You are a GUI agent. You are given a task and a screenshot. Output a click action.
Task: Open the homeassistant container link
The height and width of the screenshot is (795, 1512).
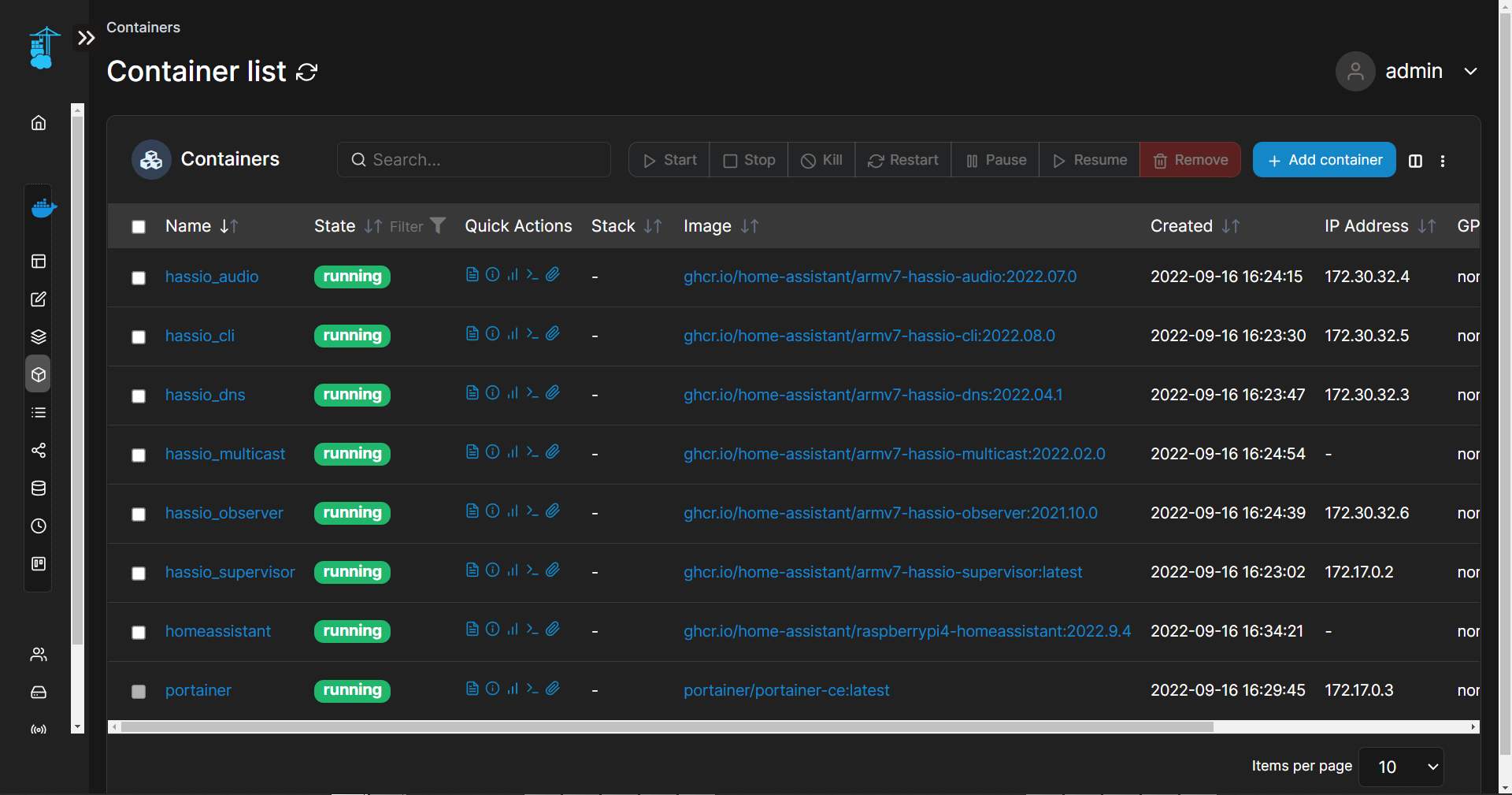coord(218,631)
